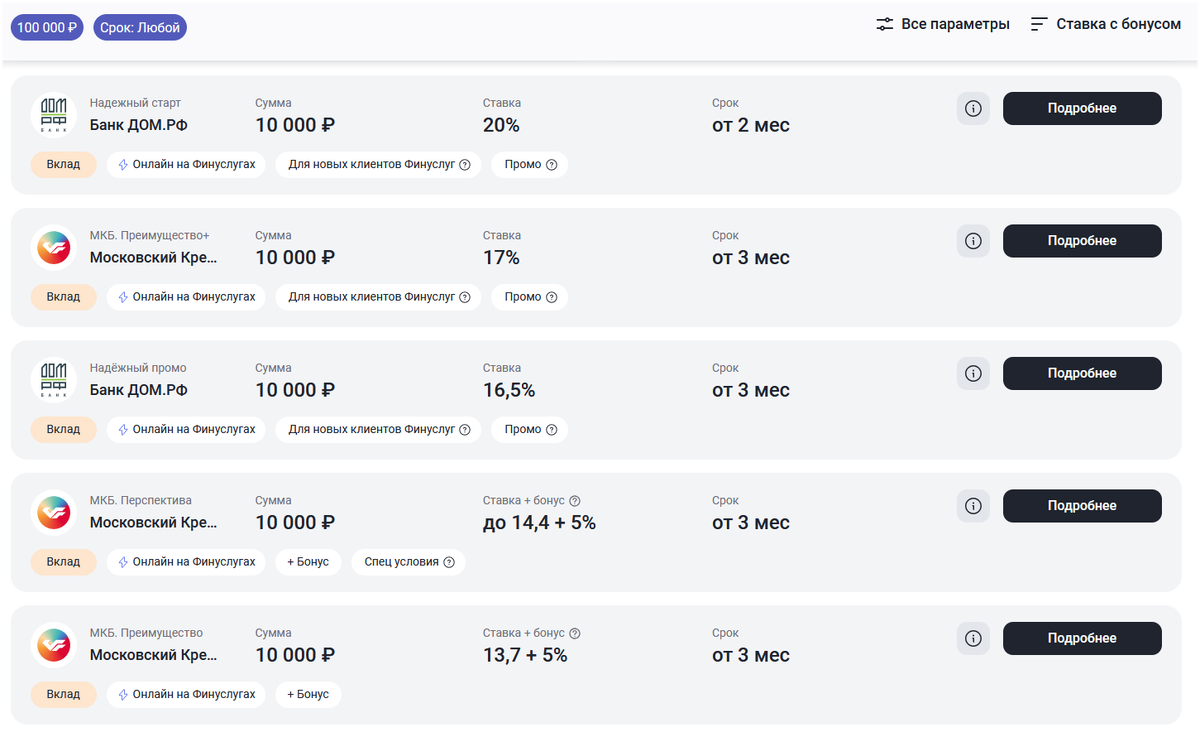Click Онлайн на Финуслугах tag, 20% card
This screenshot has height=737, width=1200.
click(186, 165)
